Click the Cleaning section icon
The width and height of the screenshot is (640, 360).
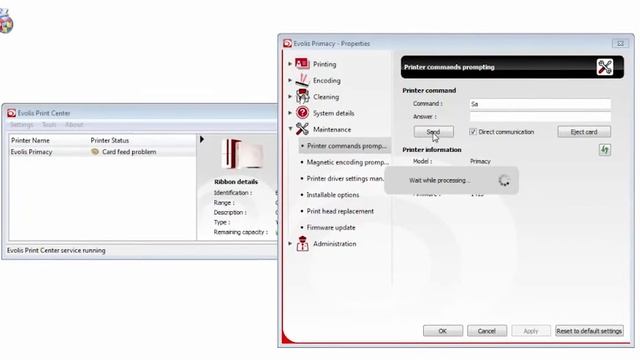[x=302, y=96]
